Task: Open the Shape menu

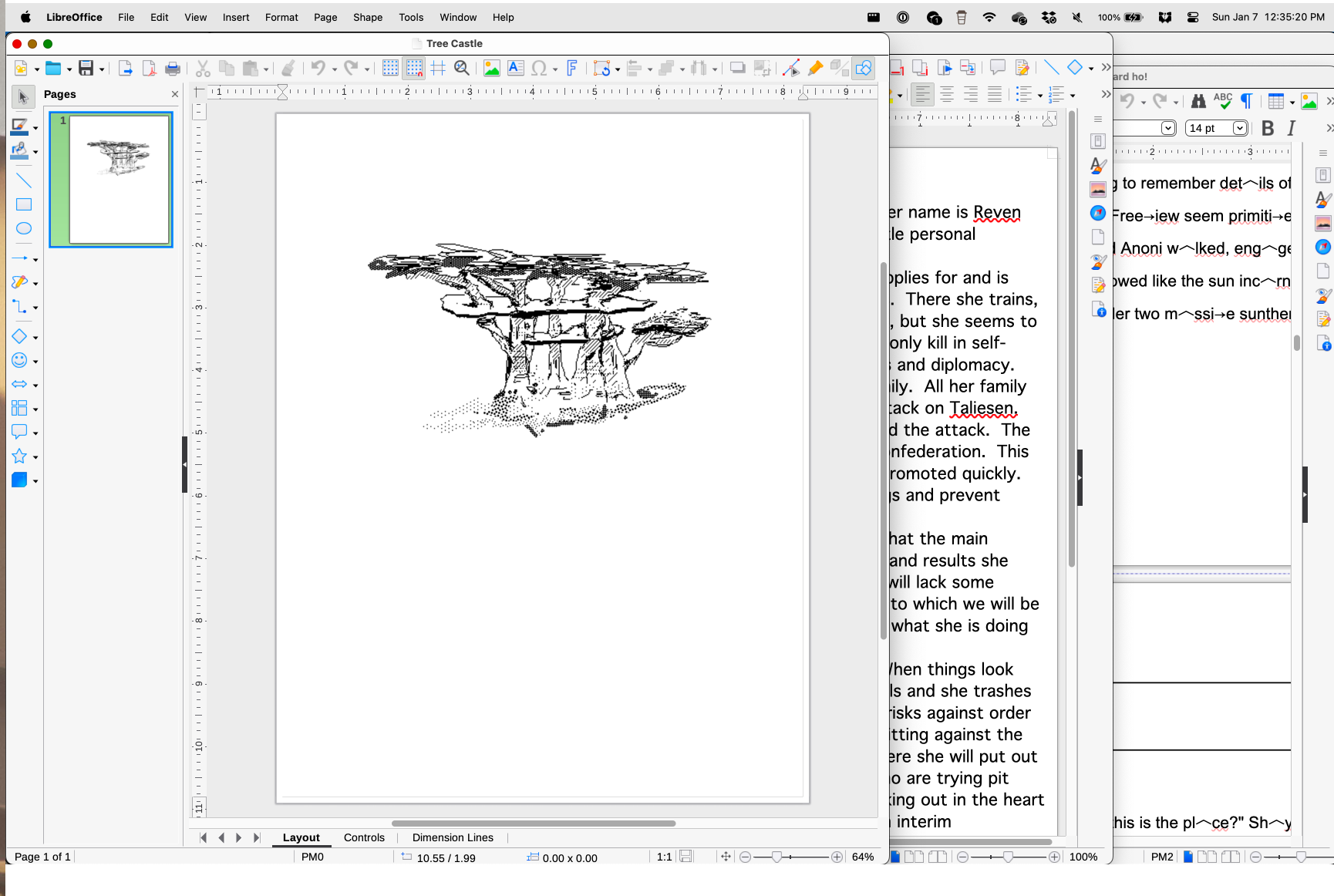Action: tap(367, 17)
